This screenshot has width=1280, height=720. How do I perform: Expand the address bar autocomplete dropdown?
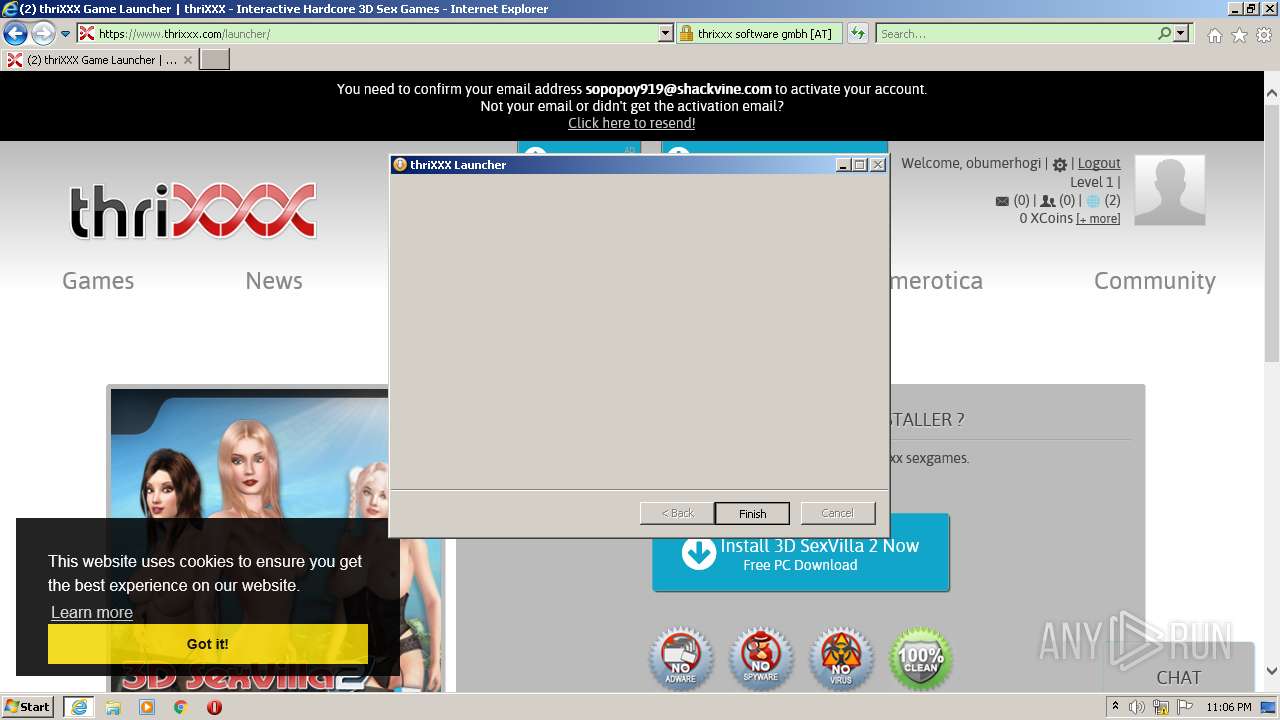666,33
